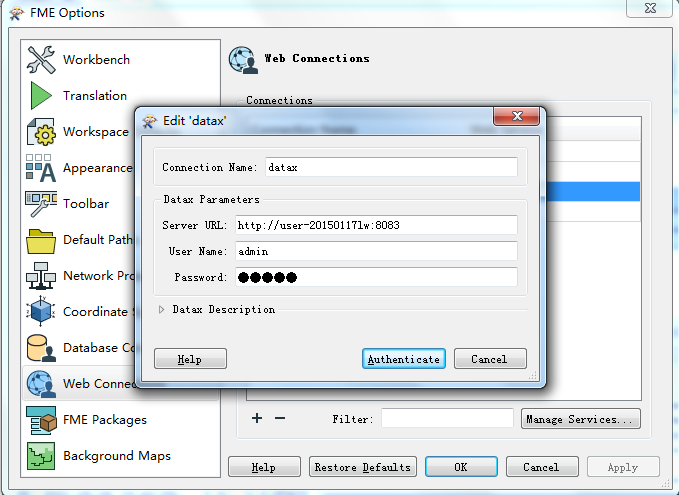Focus the Connection Name field
This screenshot has height=495, width=679.
391,167
